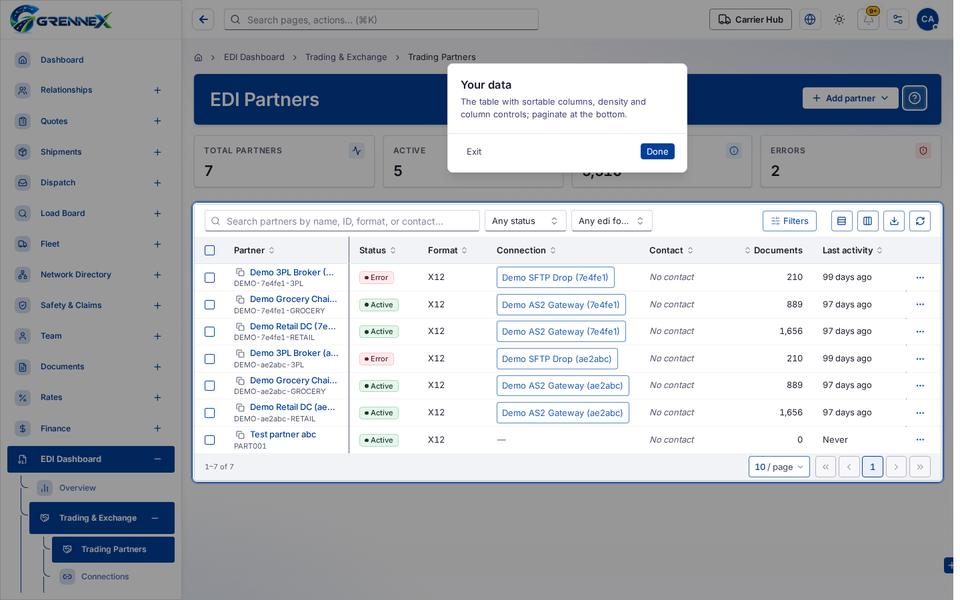The width and height of the screenshot is (960, 600).
Task: Open the settings sliders icon in top bar
Action: 898,20
